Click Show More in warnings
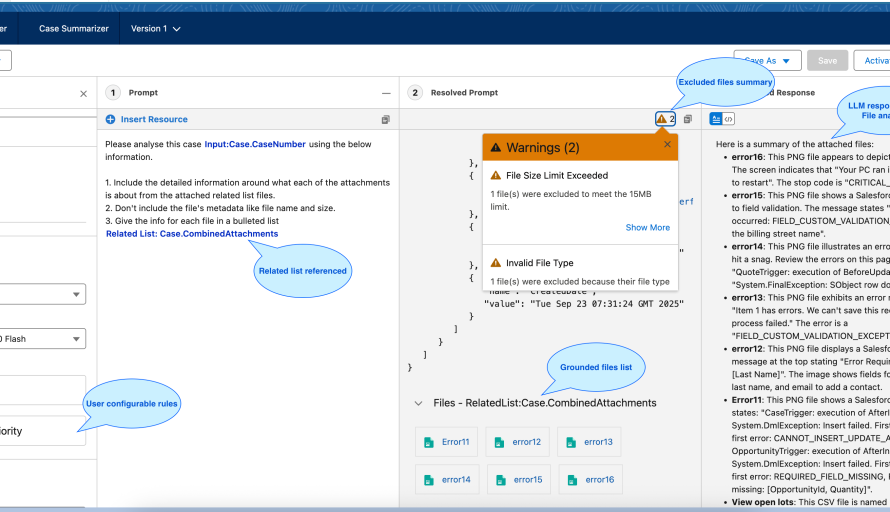 point(647,227)
